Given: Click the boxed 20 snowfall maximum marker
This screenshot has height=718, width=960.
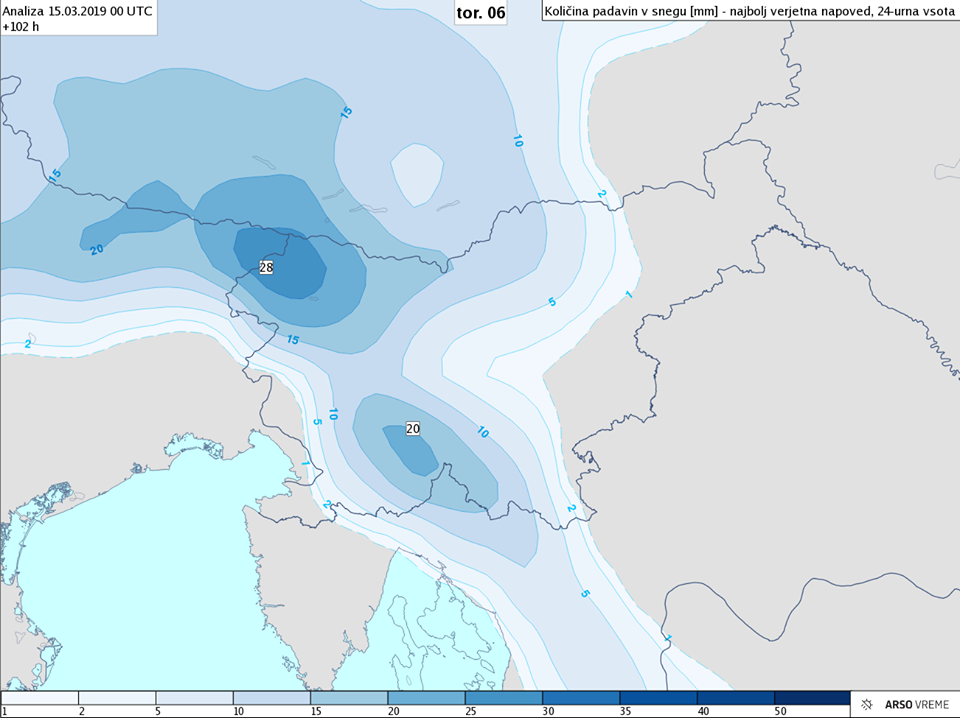Looking at the screenshot, I should coord(413,428).
